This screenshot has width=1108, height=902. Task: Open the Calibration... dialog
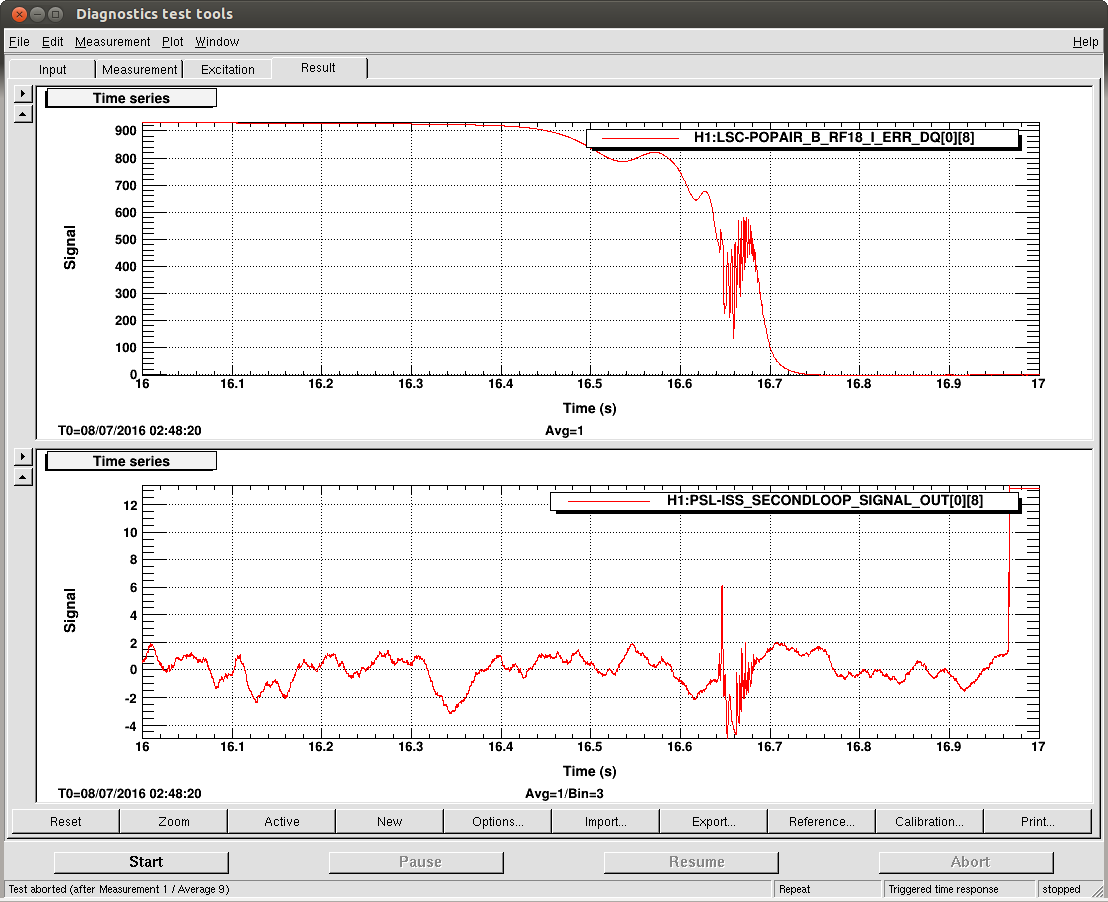click(x=929, y=821)
